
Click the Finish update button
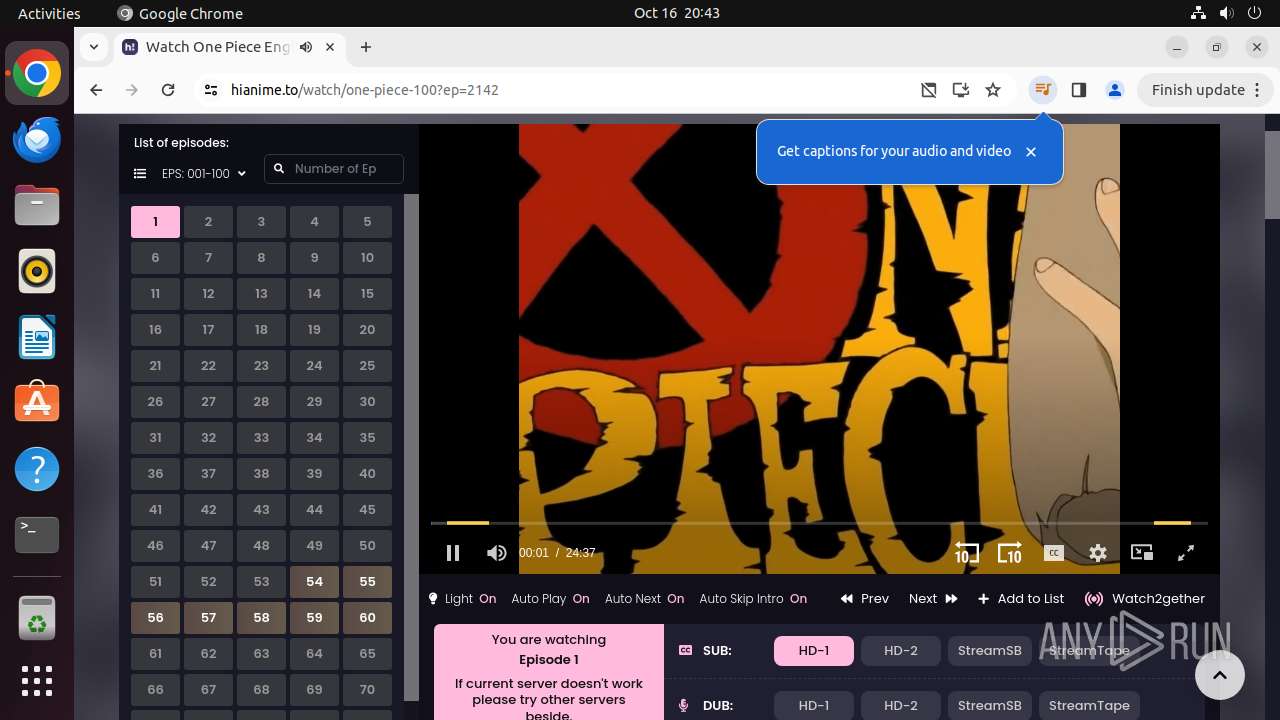[x=1206, y=90]
